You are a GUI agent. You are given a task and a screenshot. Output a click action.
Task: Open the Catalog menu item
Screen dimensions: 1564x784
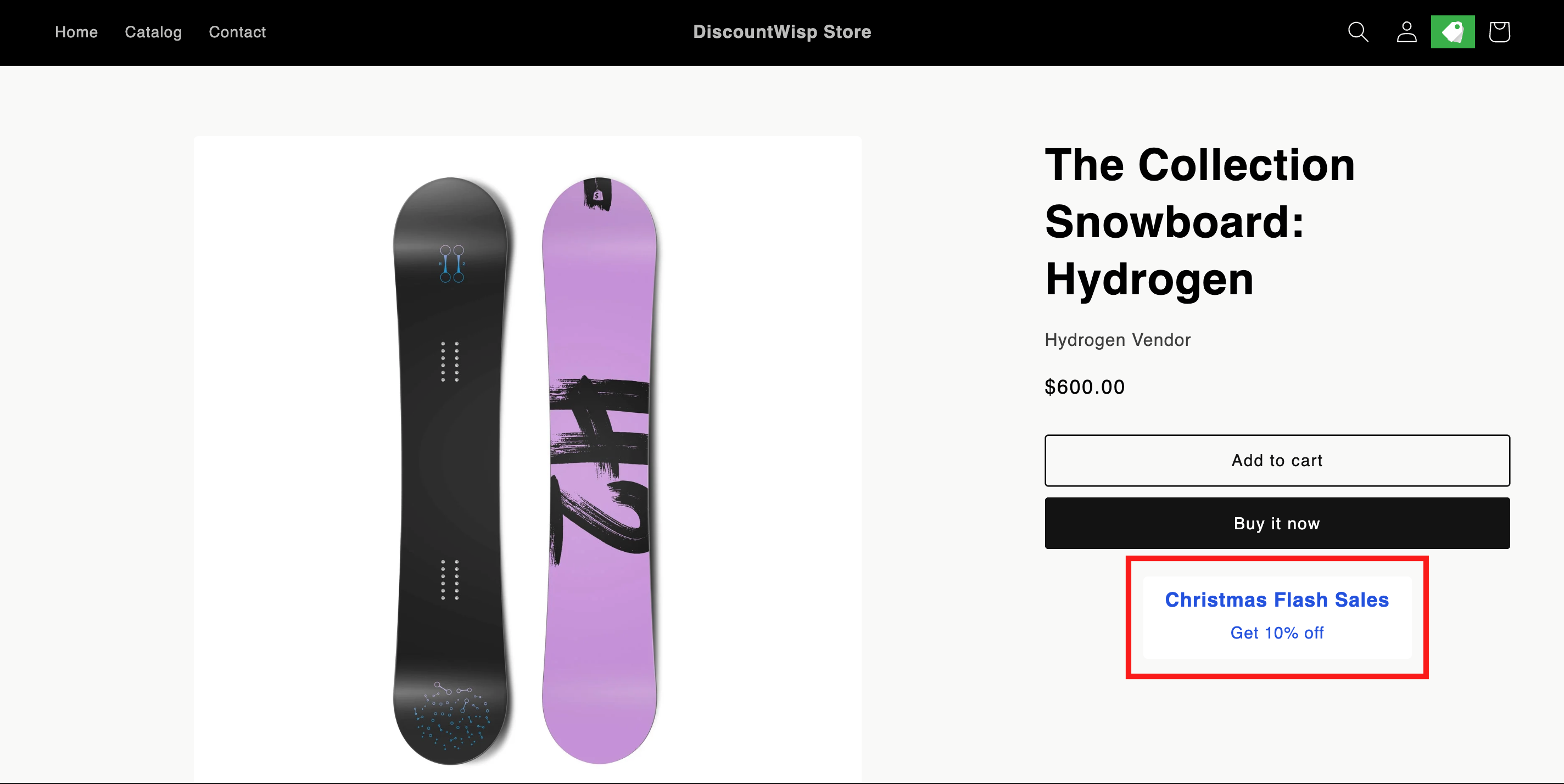[x=153, y=31]
